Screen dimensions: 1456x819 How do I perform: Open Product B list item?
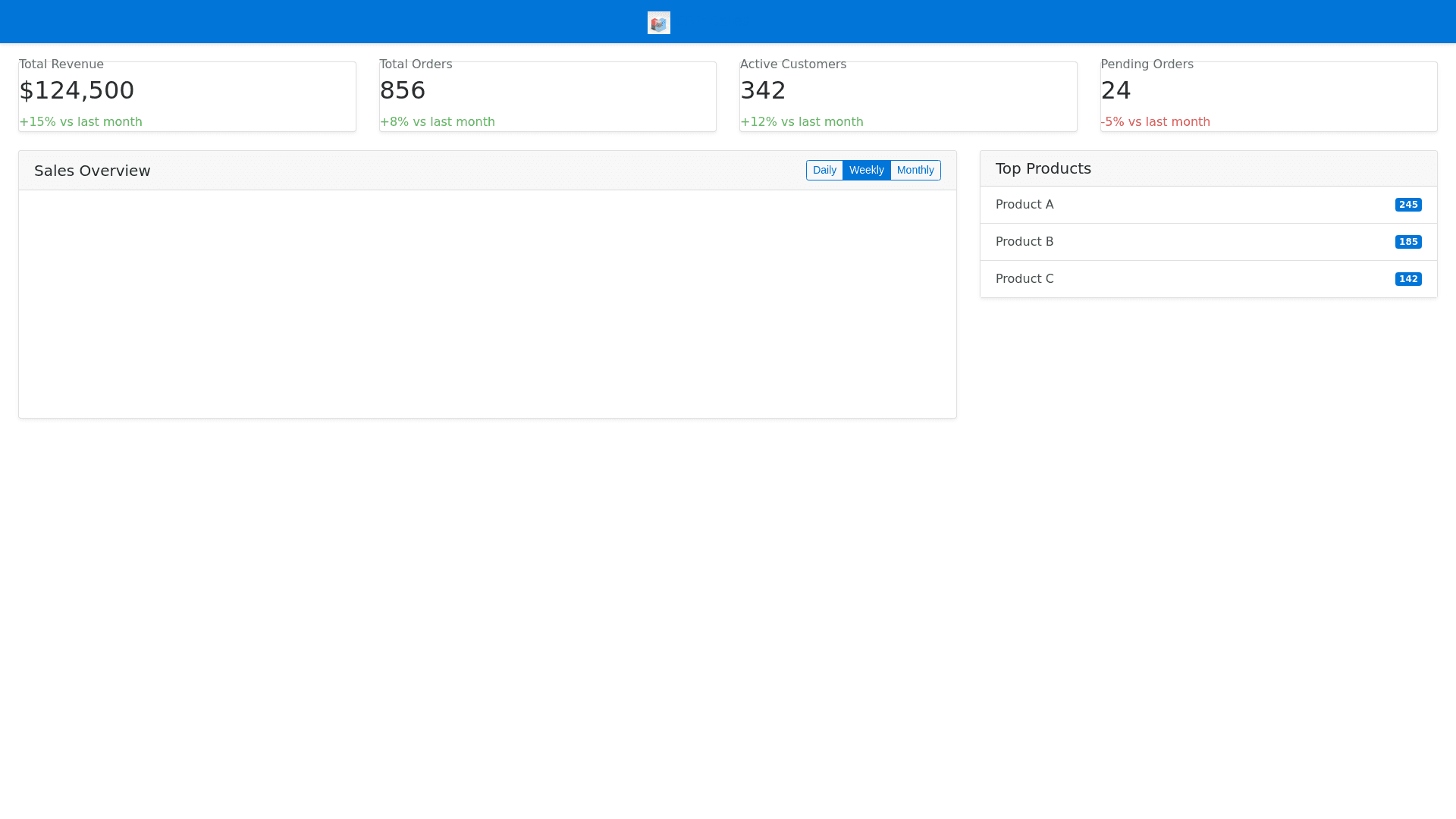pyautogui.click(x=1024, y=242)
